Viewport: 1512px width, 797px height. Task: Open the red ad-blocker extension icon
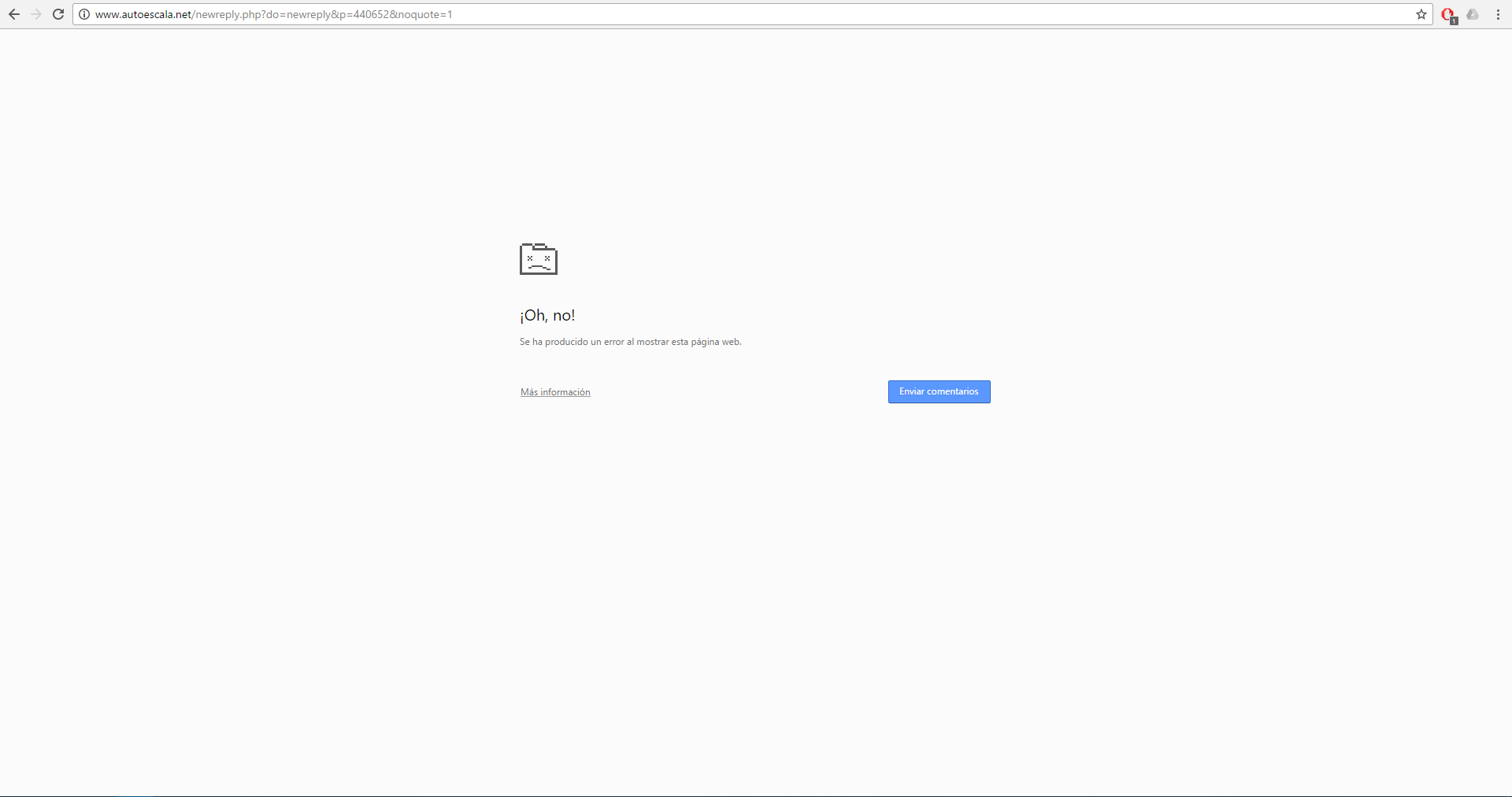click(x=1449, y=15)
